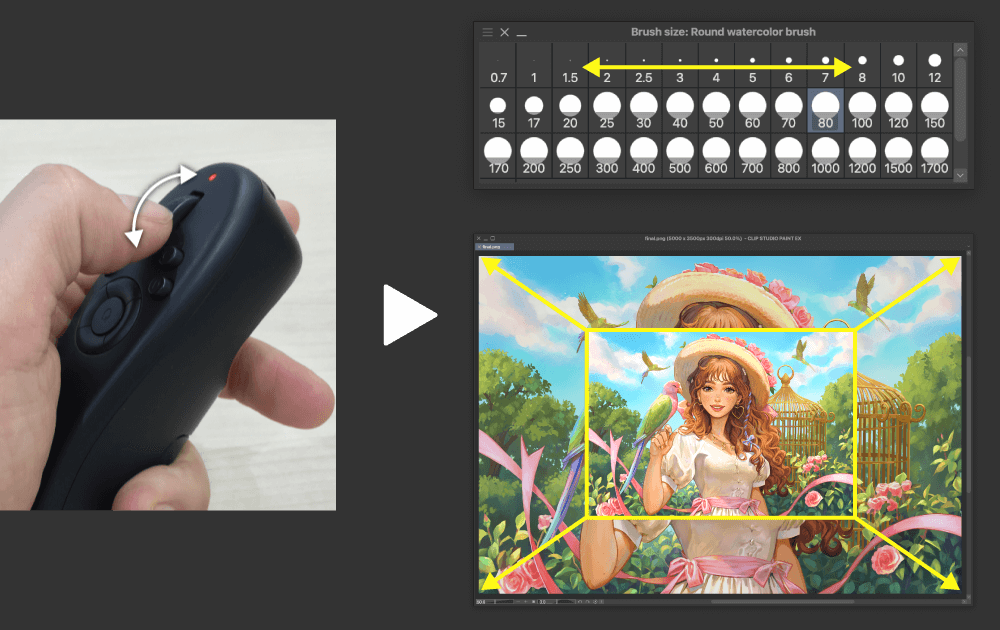Click the zoom slider in the status bar
Viewport: 1000px width, 630px height.
(x=497, y=603)
